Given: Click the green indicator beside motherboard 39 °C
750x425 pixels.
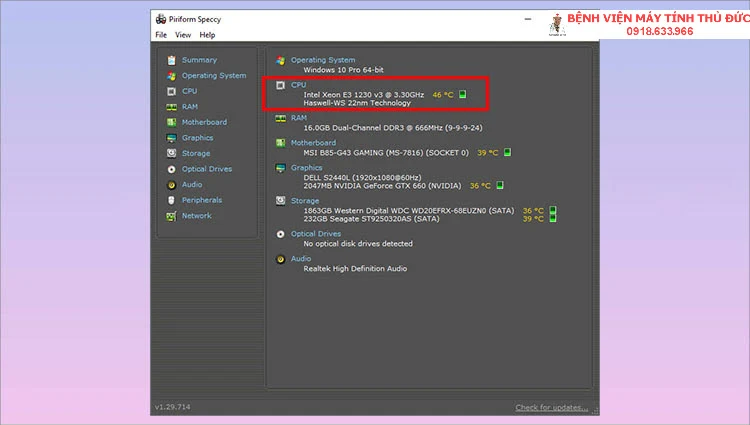Looking at the screenshot, I should 507,152.
